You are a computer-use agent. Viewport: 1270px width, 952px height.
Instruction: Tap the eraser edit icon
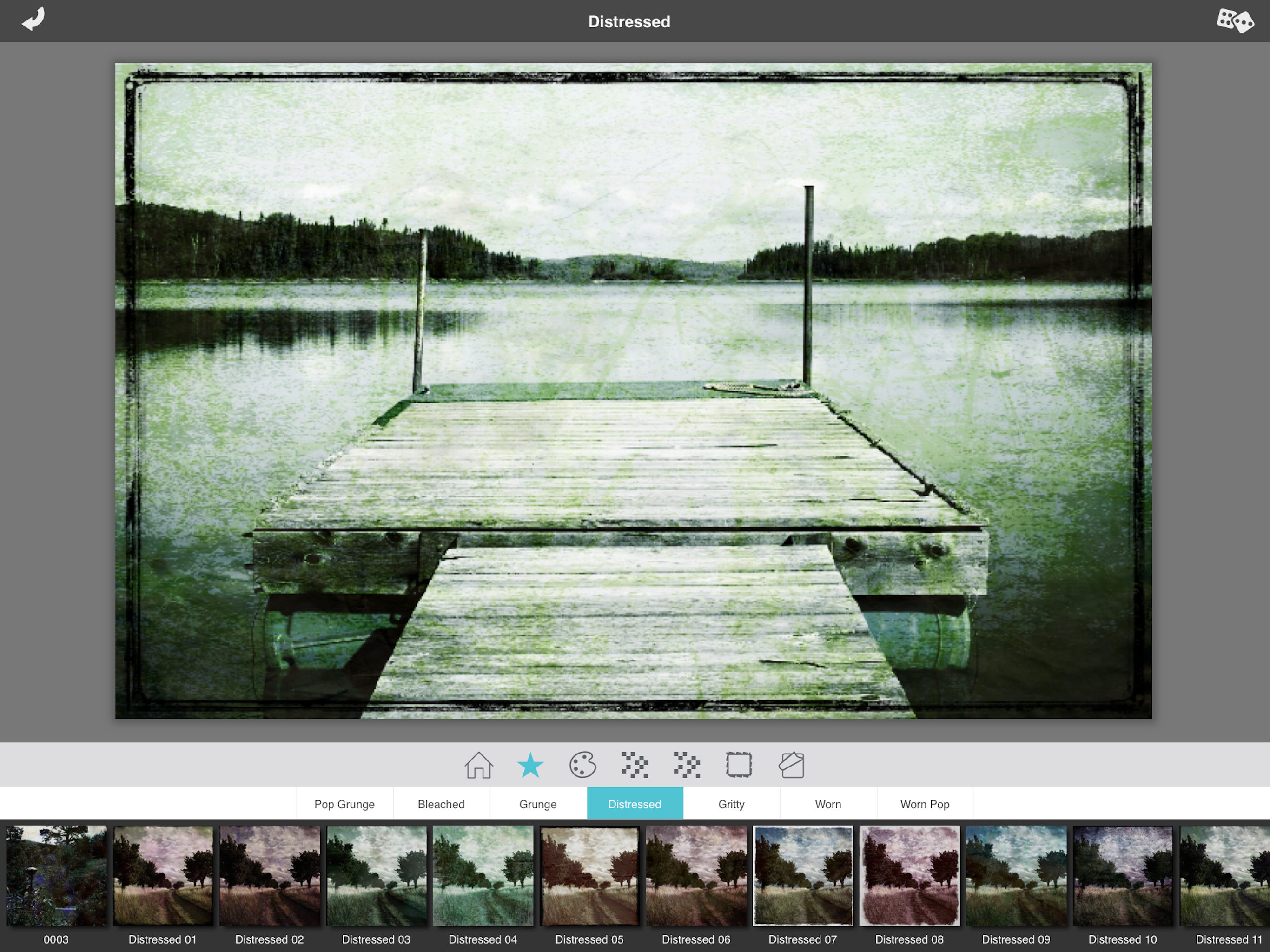pyautogui.click(x=791, y=765)
